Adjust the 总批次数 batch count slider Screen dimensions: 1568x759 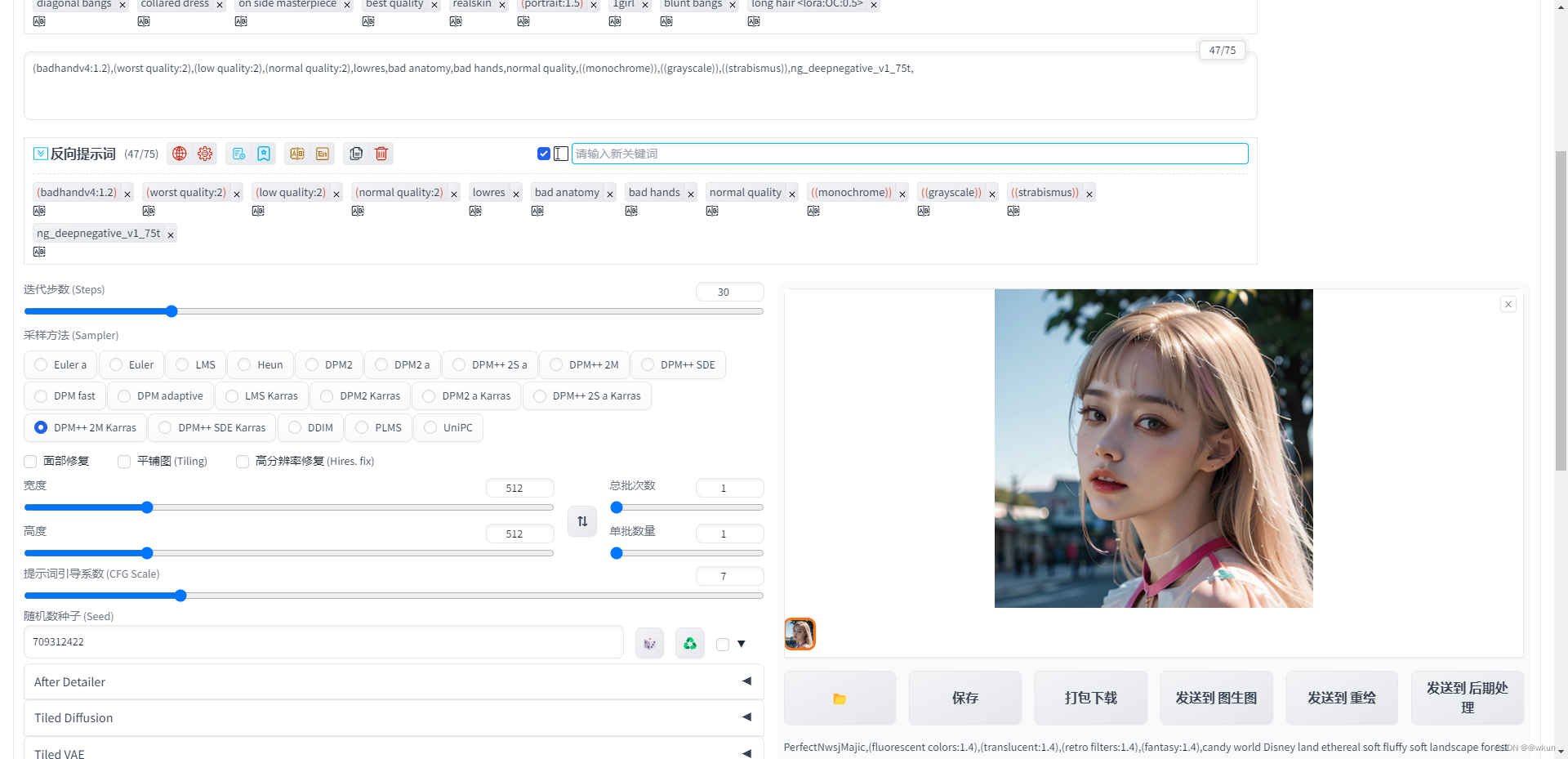pos(687,507)
